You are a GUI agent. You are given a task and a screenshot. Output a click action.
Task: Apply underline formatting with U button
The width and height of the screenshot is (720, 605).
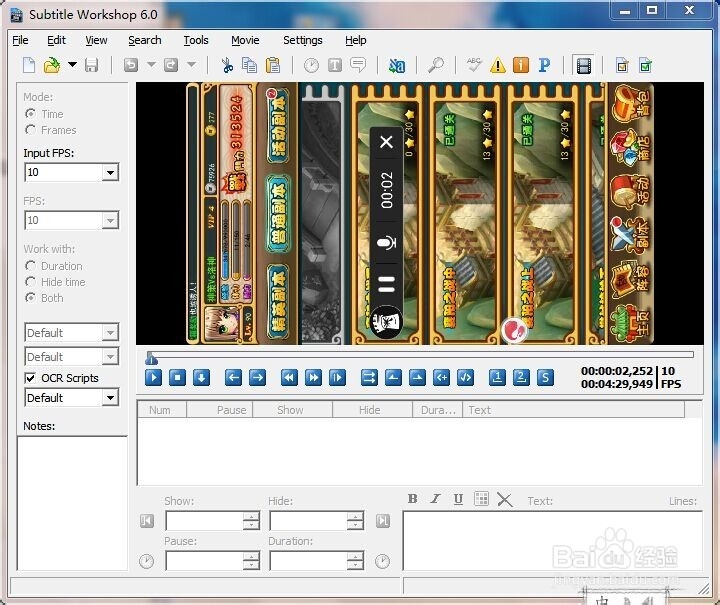click(x=458, y=499)
